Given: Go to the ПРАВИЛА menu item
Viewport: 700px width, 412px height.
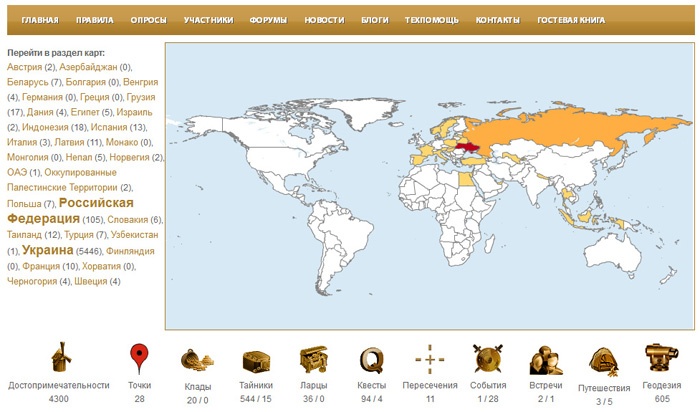Looking at the screenshot, I should [x=95, y=20].
